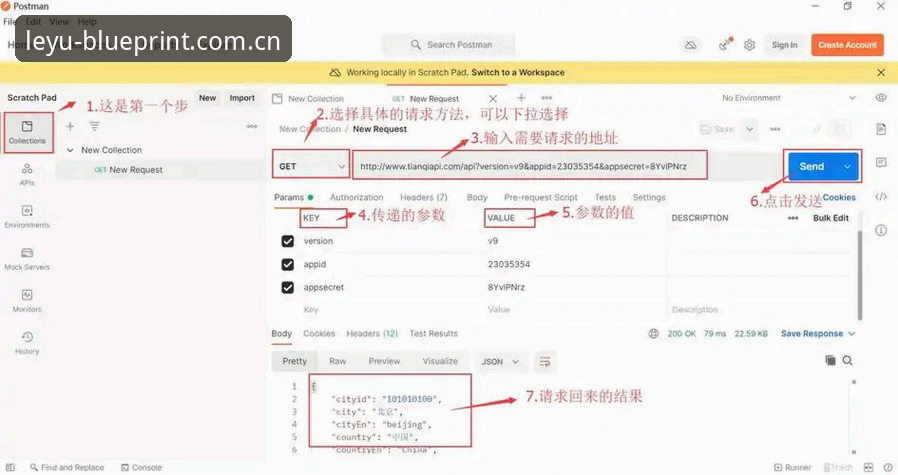This screenshot has width=898, height=475.
Task: Uncheck the version parameter checkbox
Action: point(287,241)
